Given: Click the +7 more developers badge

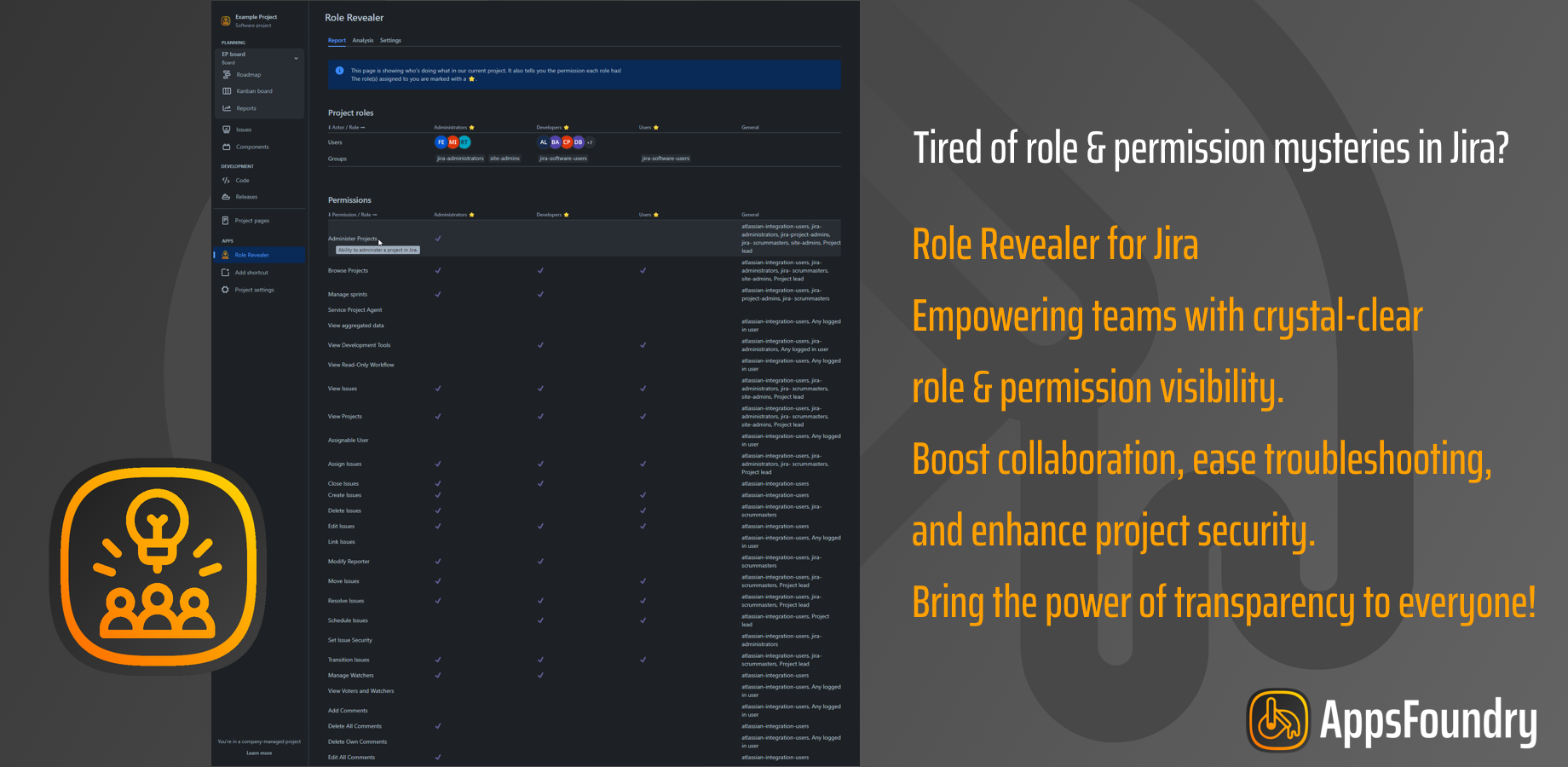Looking at the screenshot, I should [x=590, y=142].
